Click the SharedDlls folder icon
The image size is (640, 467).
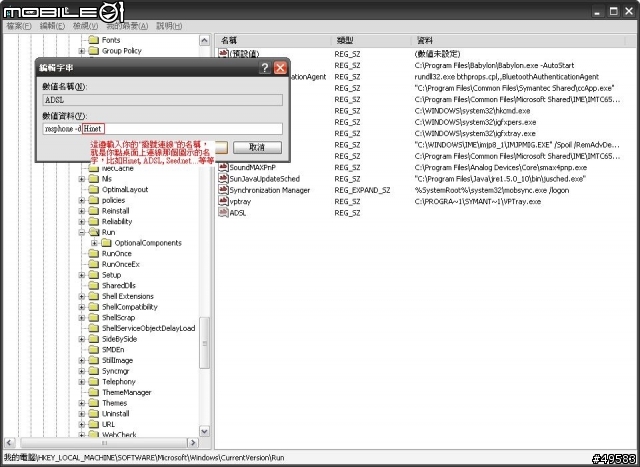(94, 285)
